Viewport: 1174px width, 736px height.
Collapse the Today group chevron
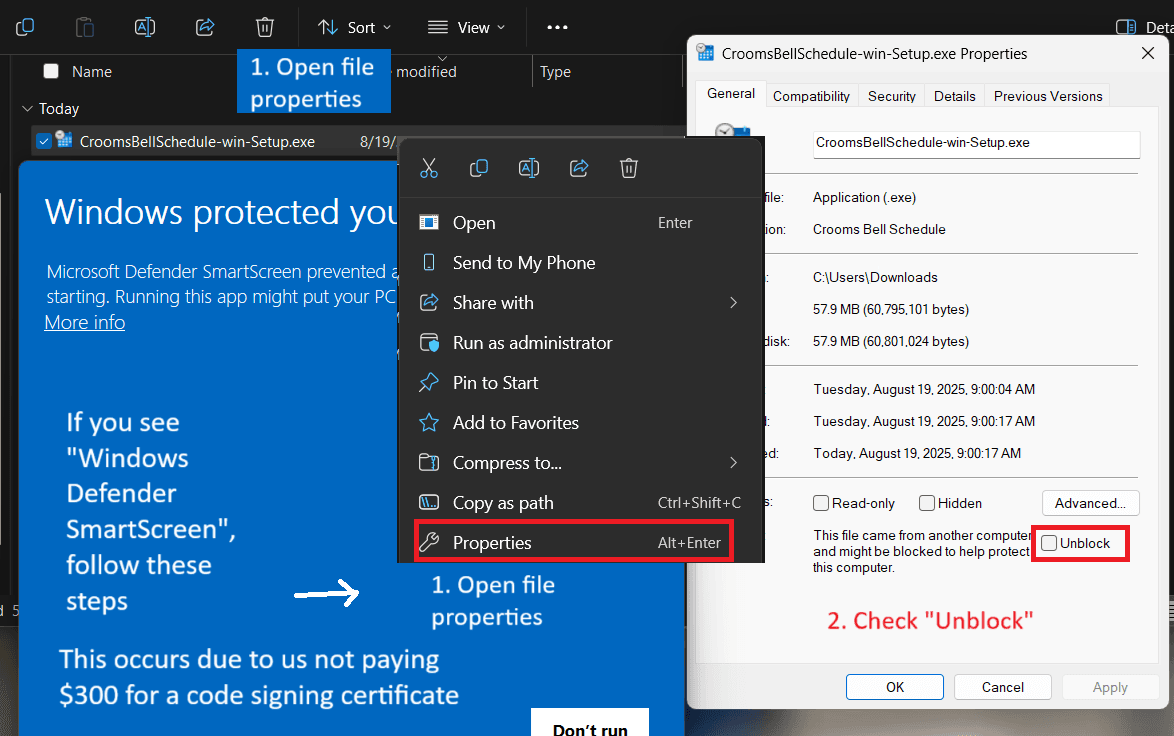point(28,109)
